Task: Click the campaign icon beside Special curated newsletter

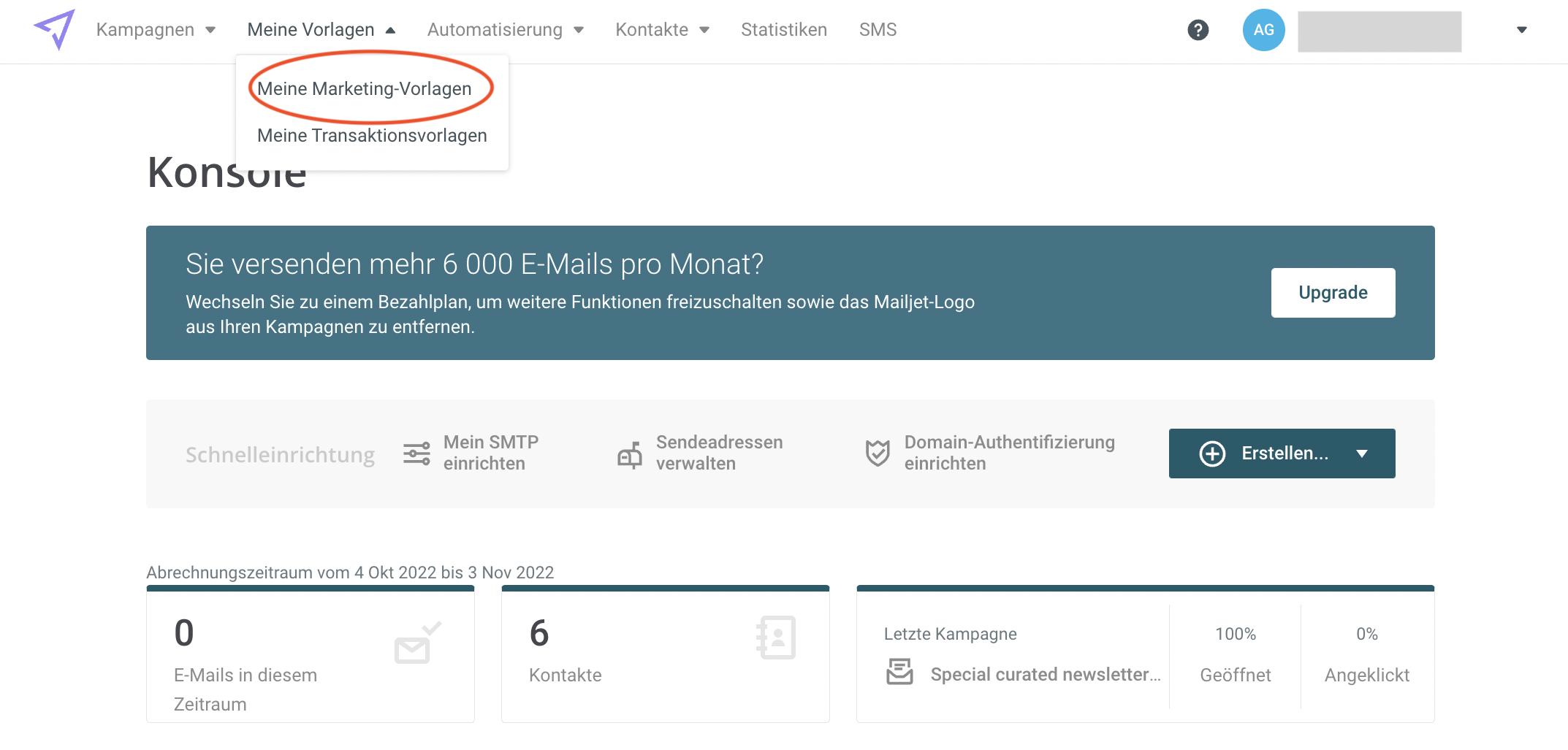Action: pos(899,672)
